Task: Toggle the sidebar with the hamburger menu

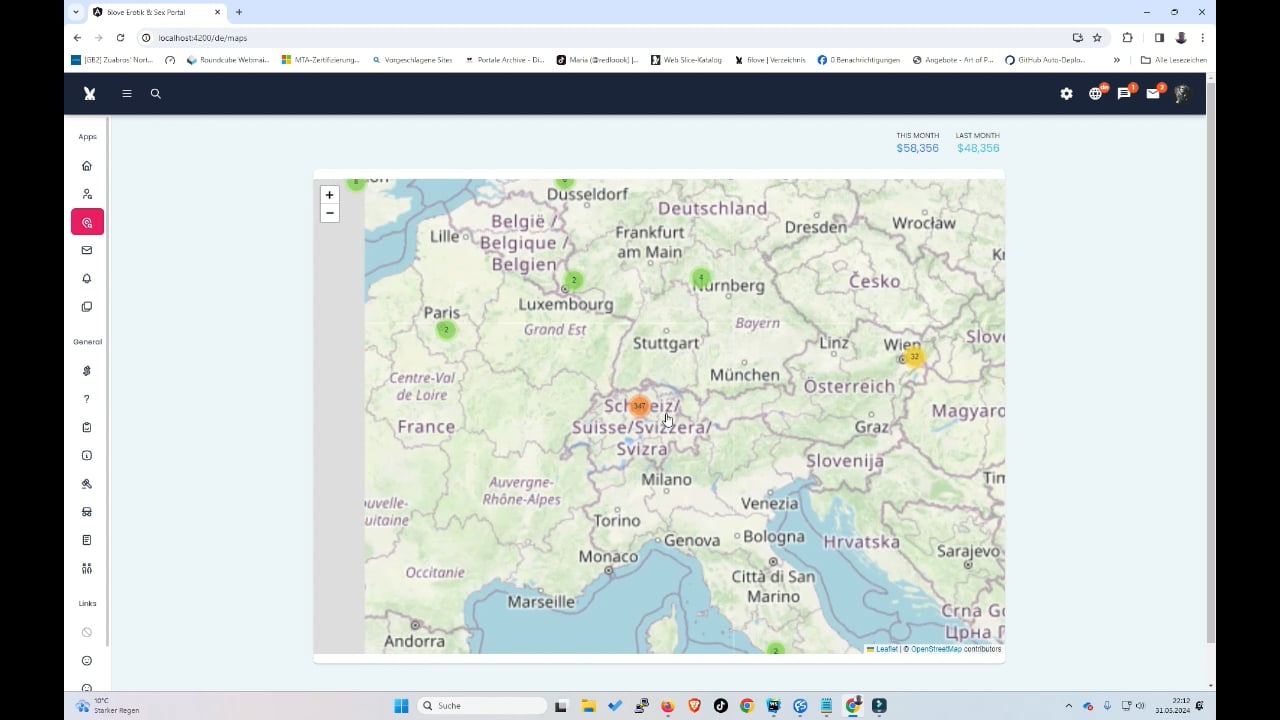Action: 127,94
